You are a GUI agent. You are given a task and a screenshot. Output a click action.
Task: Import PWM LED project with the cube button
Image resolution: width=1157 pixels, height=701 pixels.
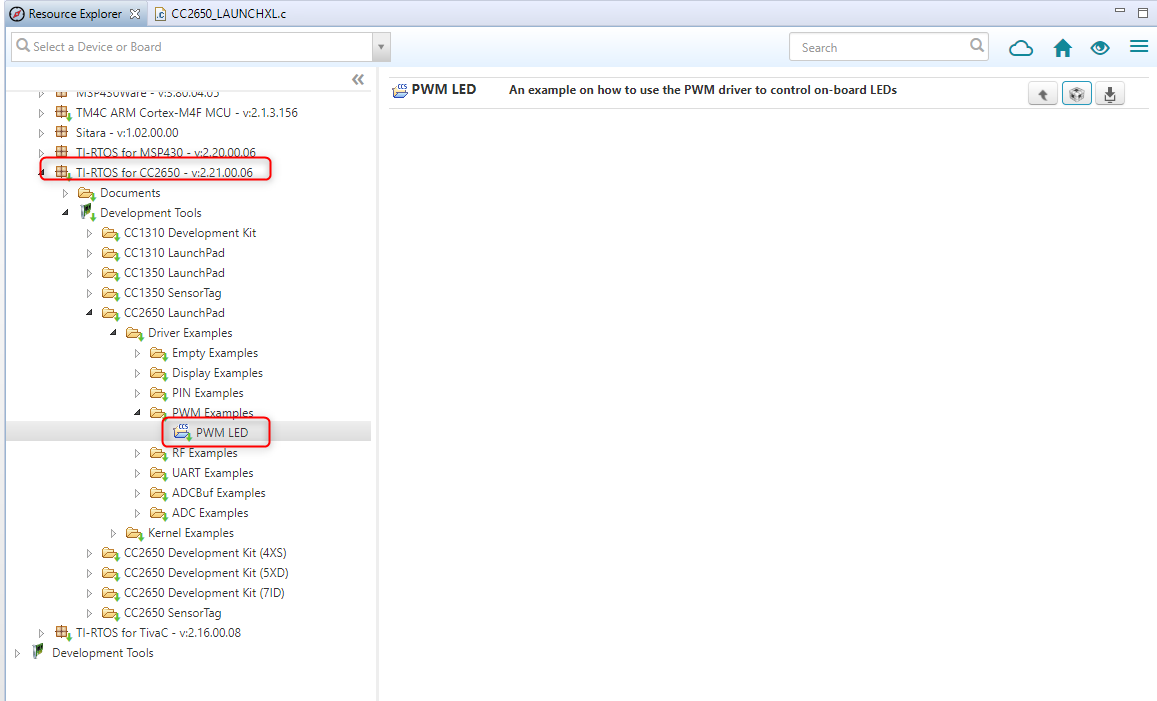(x=1077, y=94)
